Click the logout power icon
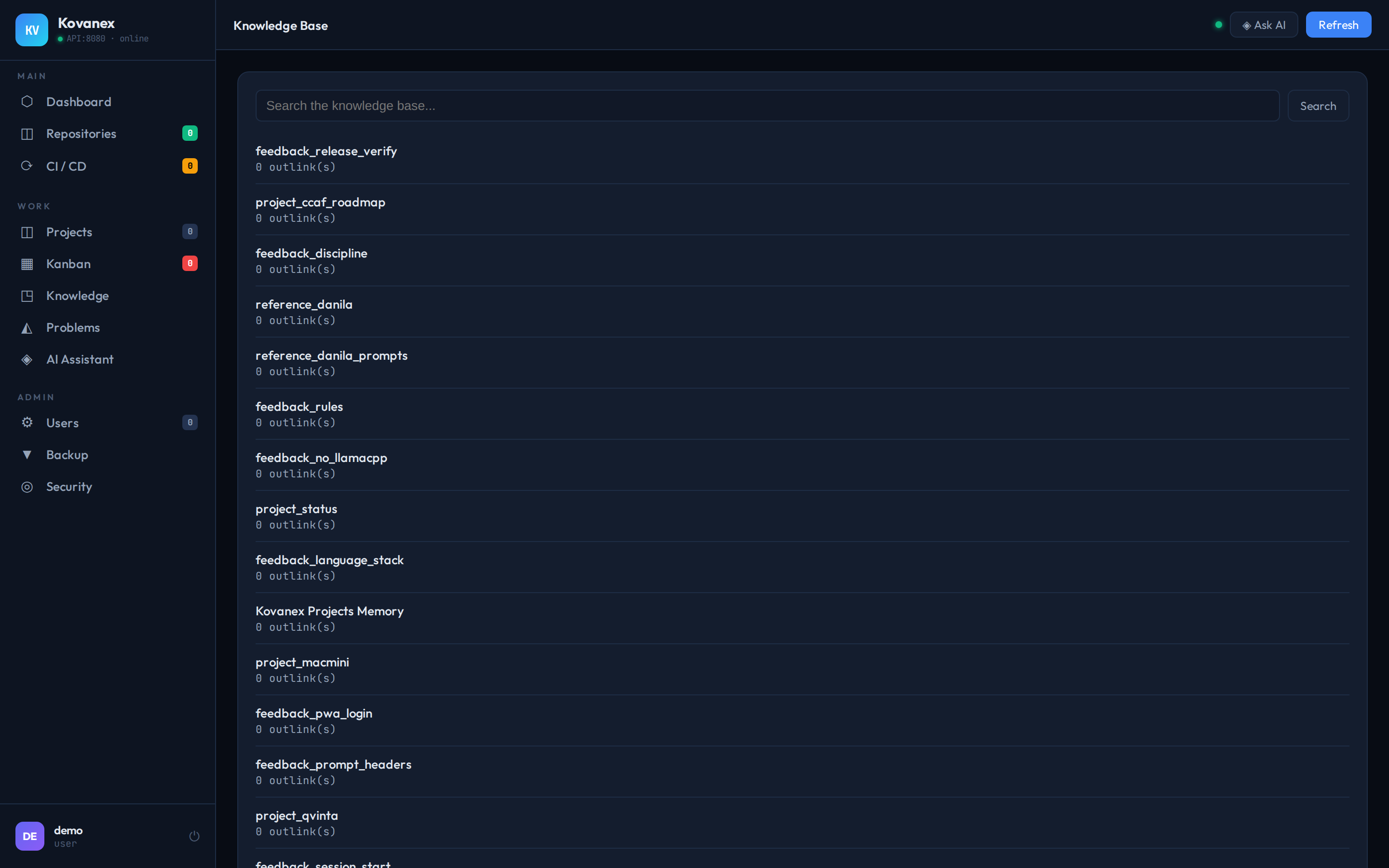Screen dimensions: 1389x868 point(194,836)
